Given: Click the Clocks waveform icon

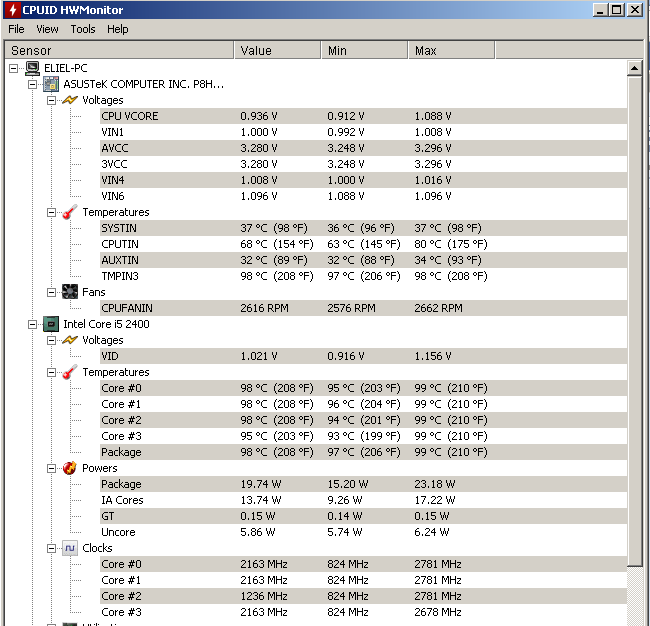Looking at the screenshot, I should (70, 548).
